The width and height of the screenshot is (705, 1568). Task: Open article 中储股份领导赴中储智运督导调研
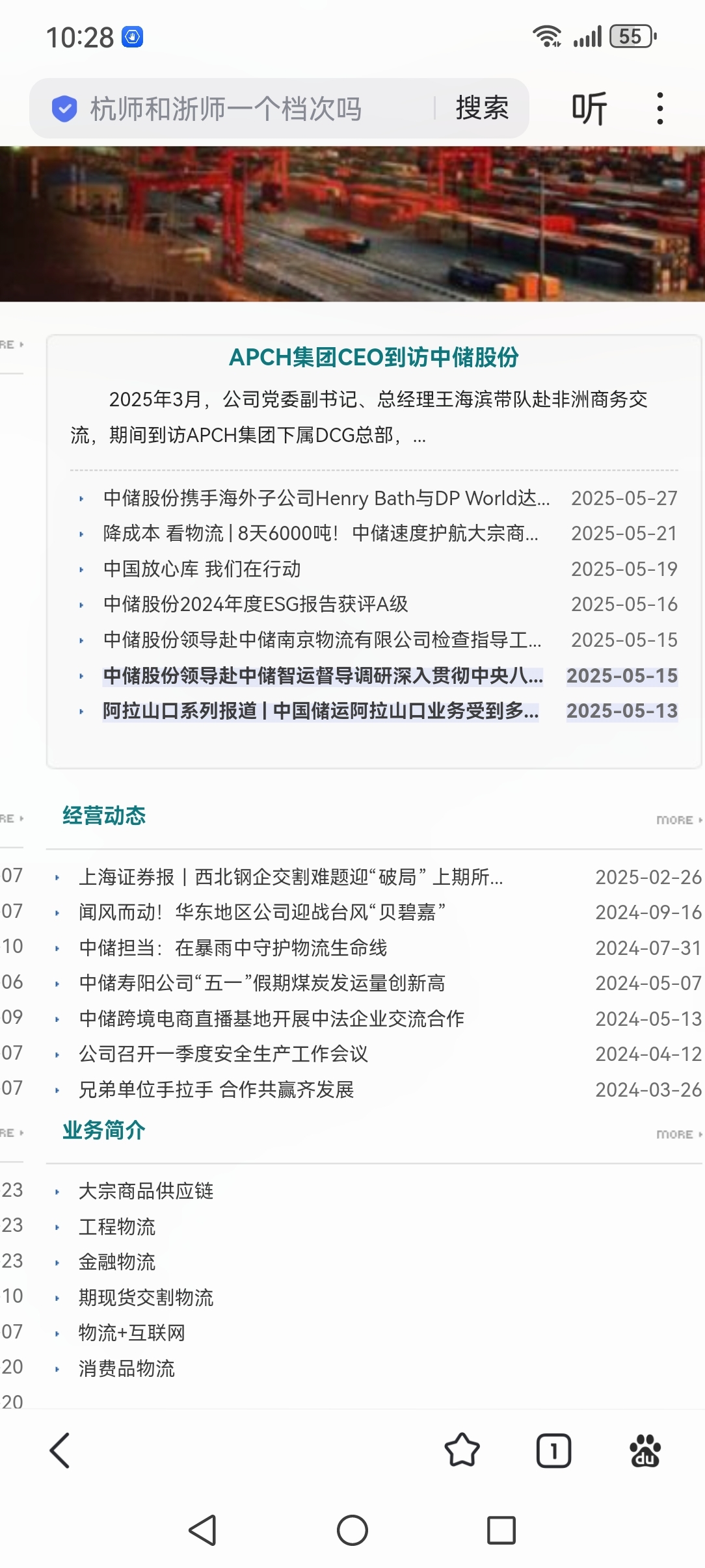pyautogui.click(x=323, y=675)
